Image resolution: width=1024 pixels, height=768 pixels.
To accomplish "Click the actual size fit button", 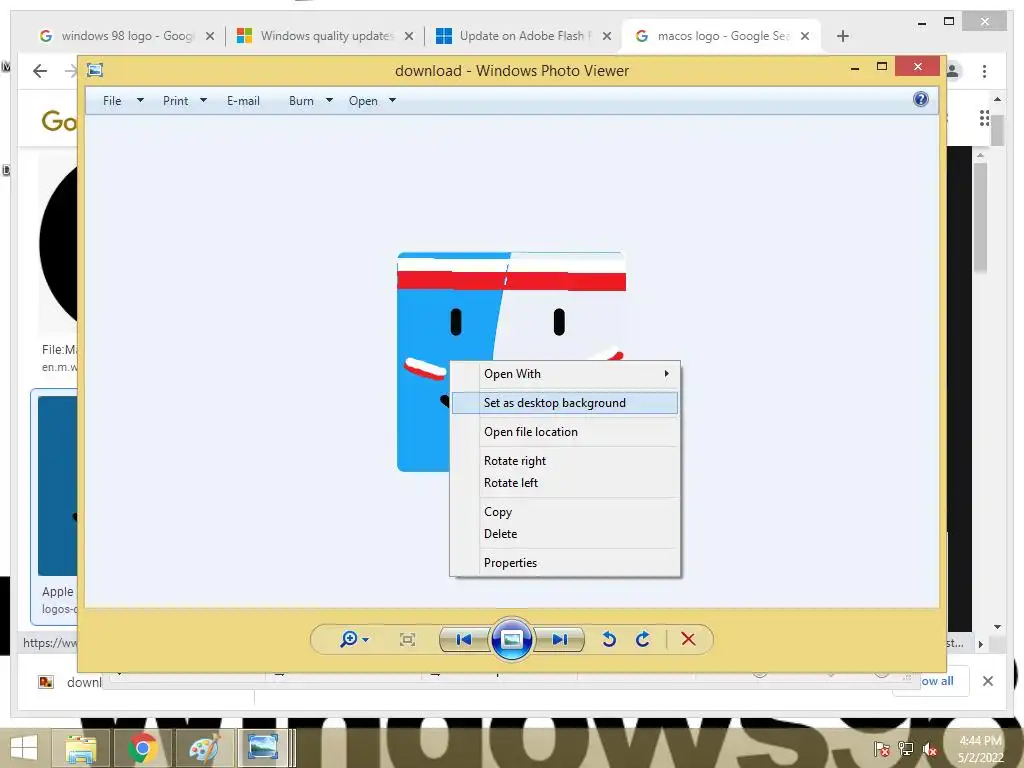I will (x=407, y=639).
